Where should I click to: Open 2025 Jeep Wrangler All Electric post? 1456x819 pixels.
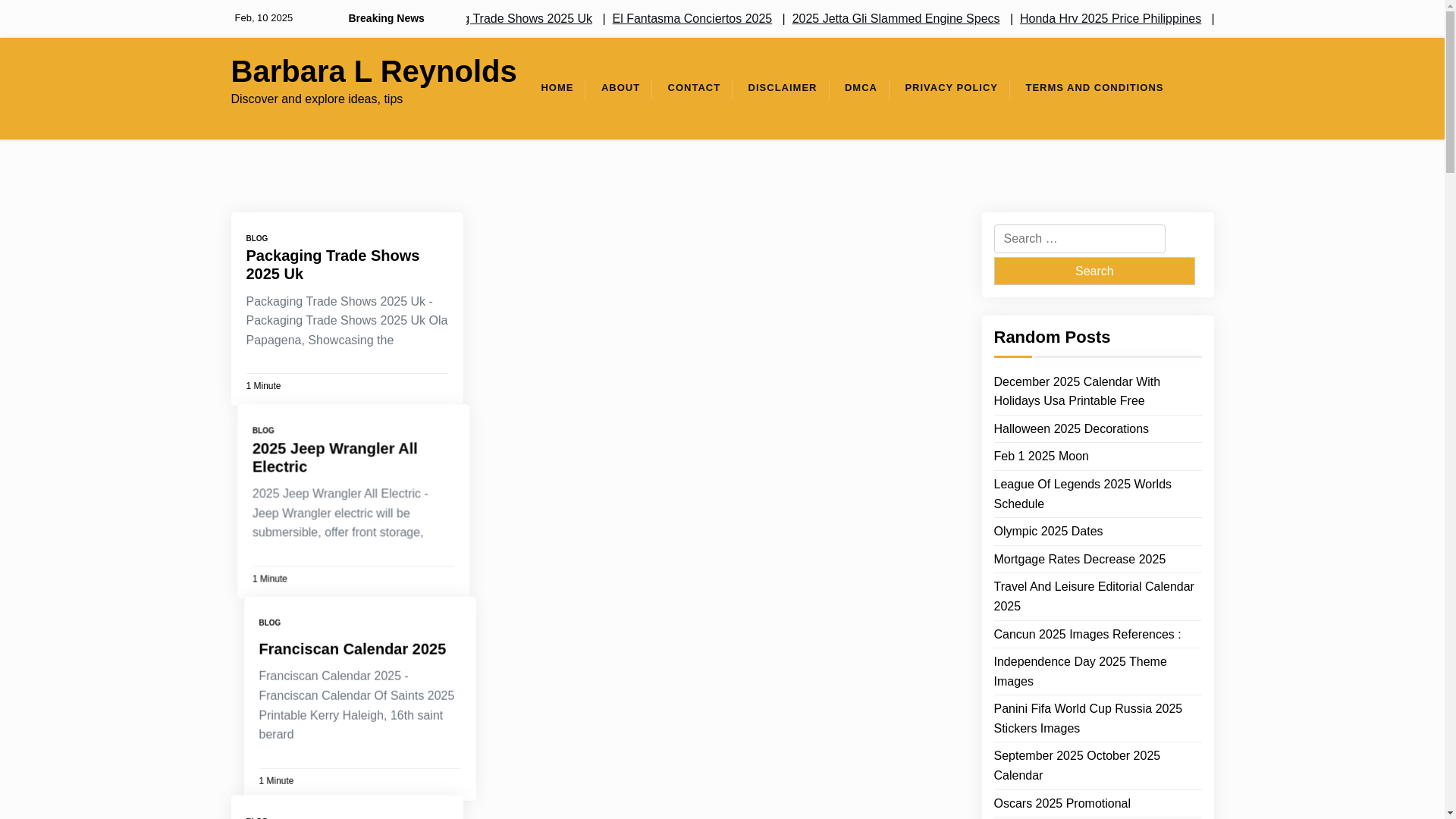coord(334,457)
